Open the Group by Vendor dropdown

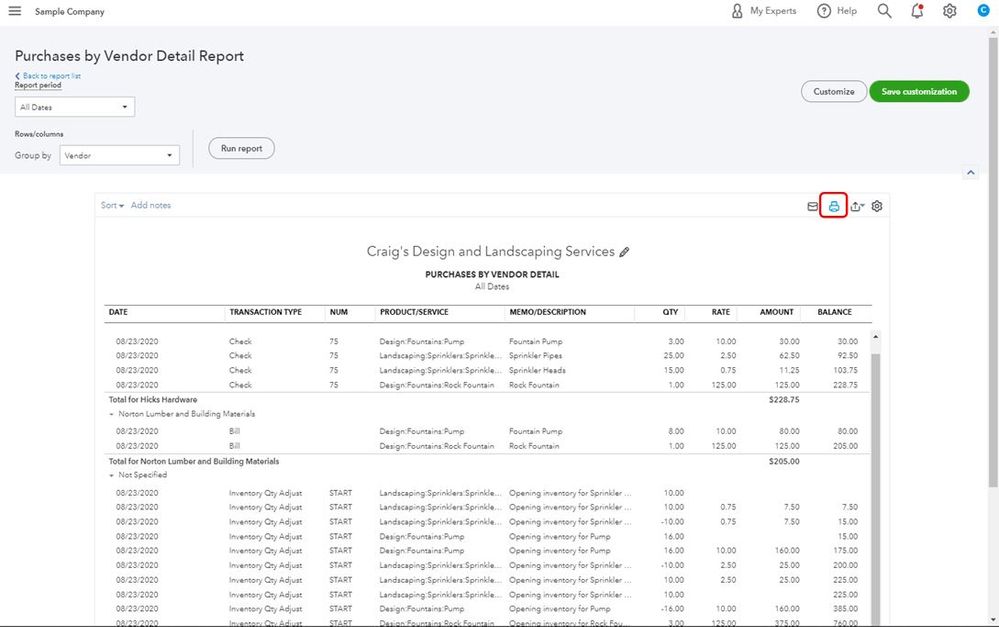point(119,155)
